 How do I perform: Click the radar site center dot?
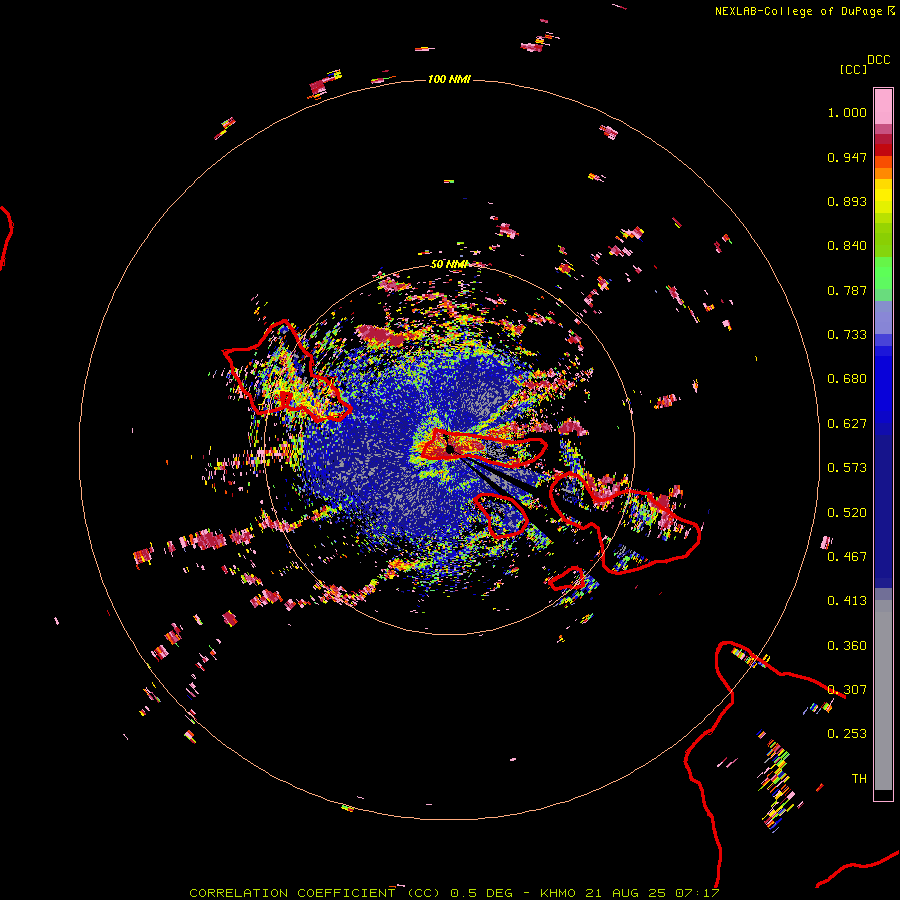450,449
